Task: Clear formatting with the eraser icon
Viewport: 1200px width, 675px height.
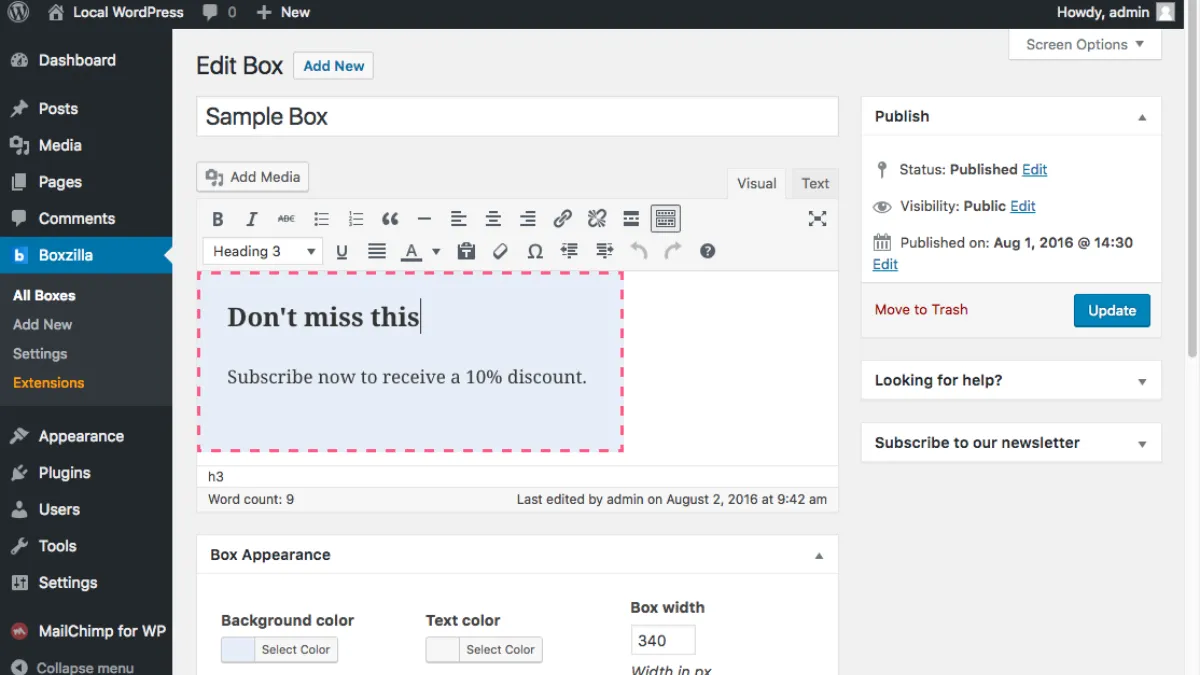Action: 501,252
